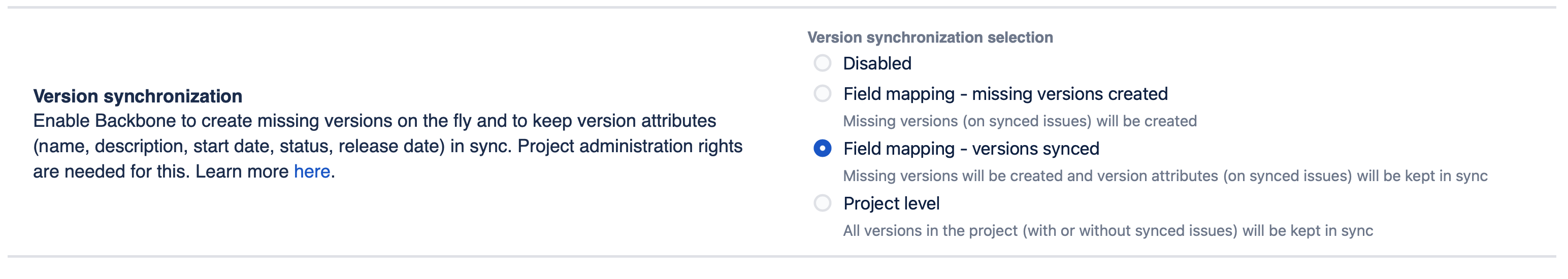
Task: Click the top horizontal divider line
Action: pos(781,7)
